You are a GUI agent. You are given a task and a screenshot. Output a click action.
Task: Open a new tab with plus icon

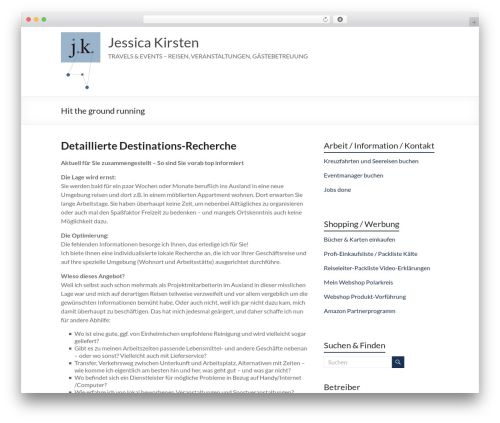point(474,22)
